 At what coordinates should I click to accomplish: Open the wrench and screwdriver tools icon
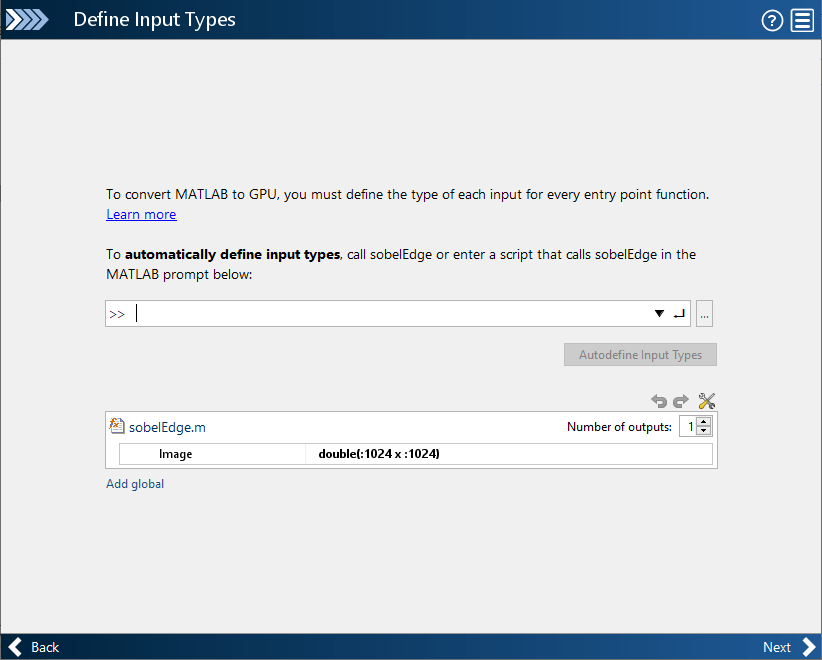tap(706, 401)
